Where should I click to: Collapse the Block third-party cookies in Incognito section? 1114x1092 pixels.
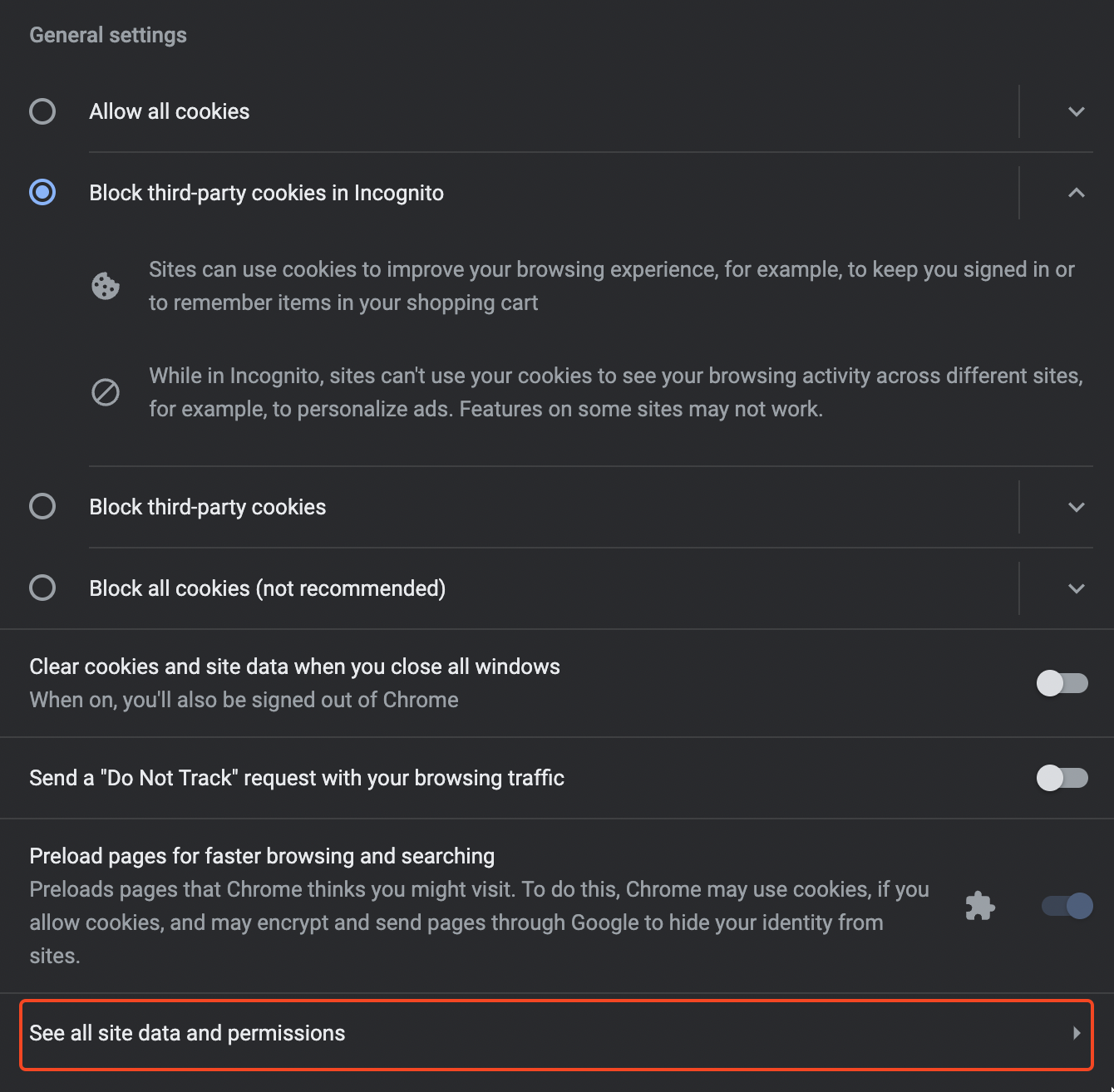point(1077,193)
